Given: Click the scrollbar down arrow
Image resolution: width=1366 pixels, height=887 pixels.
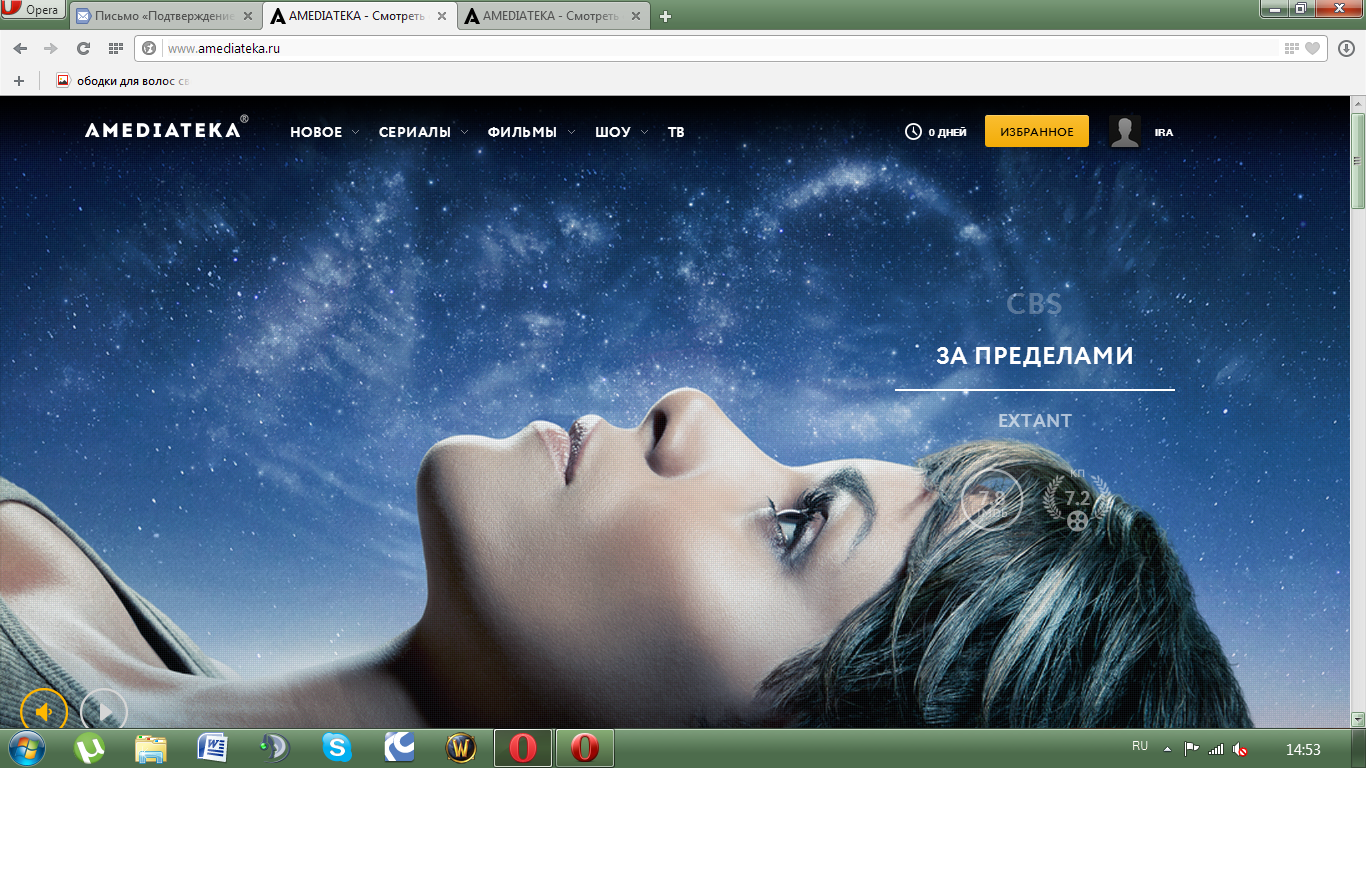Looking at the screenshot, I should [x=1358, y=719].
